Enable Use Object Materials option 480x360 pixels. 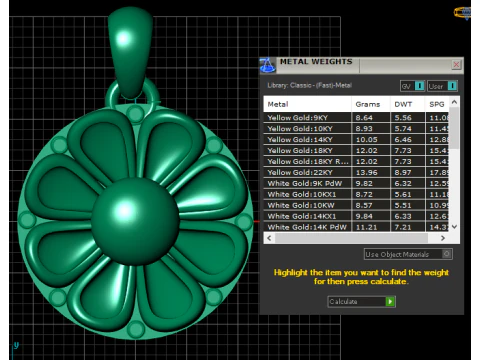pyautogui.click(x=408, y=254)
